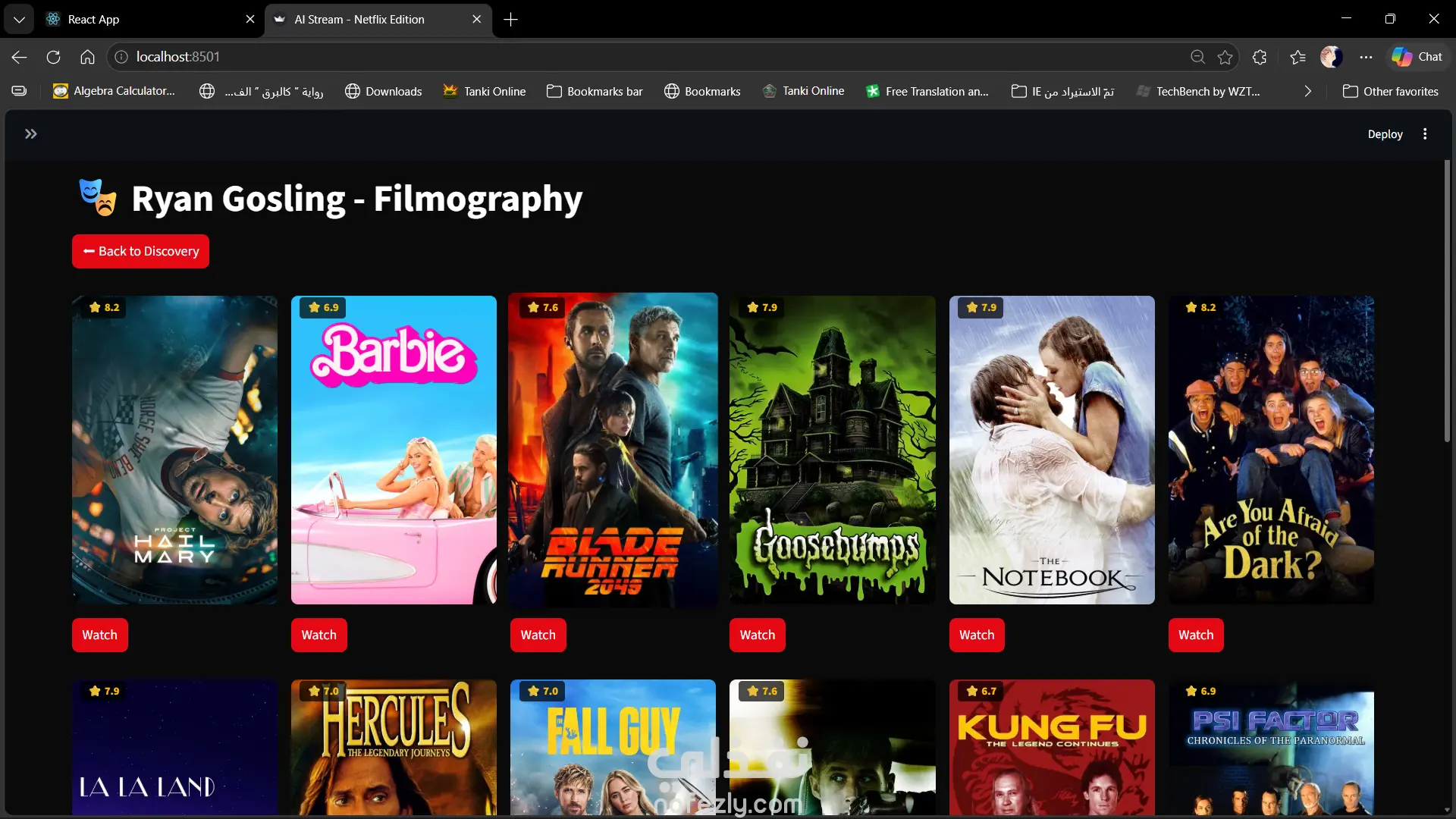Open Copilot Chat
1456x819 pixels.
click(1417, 57)
